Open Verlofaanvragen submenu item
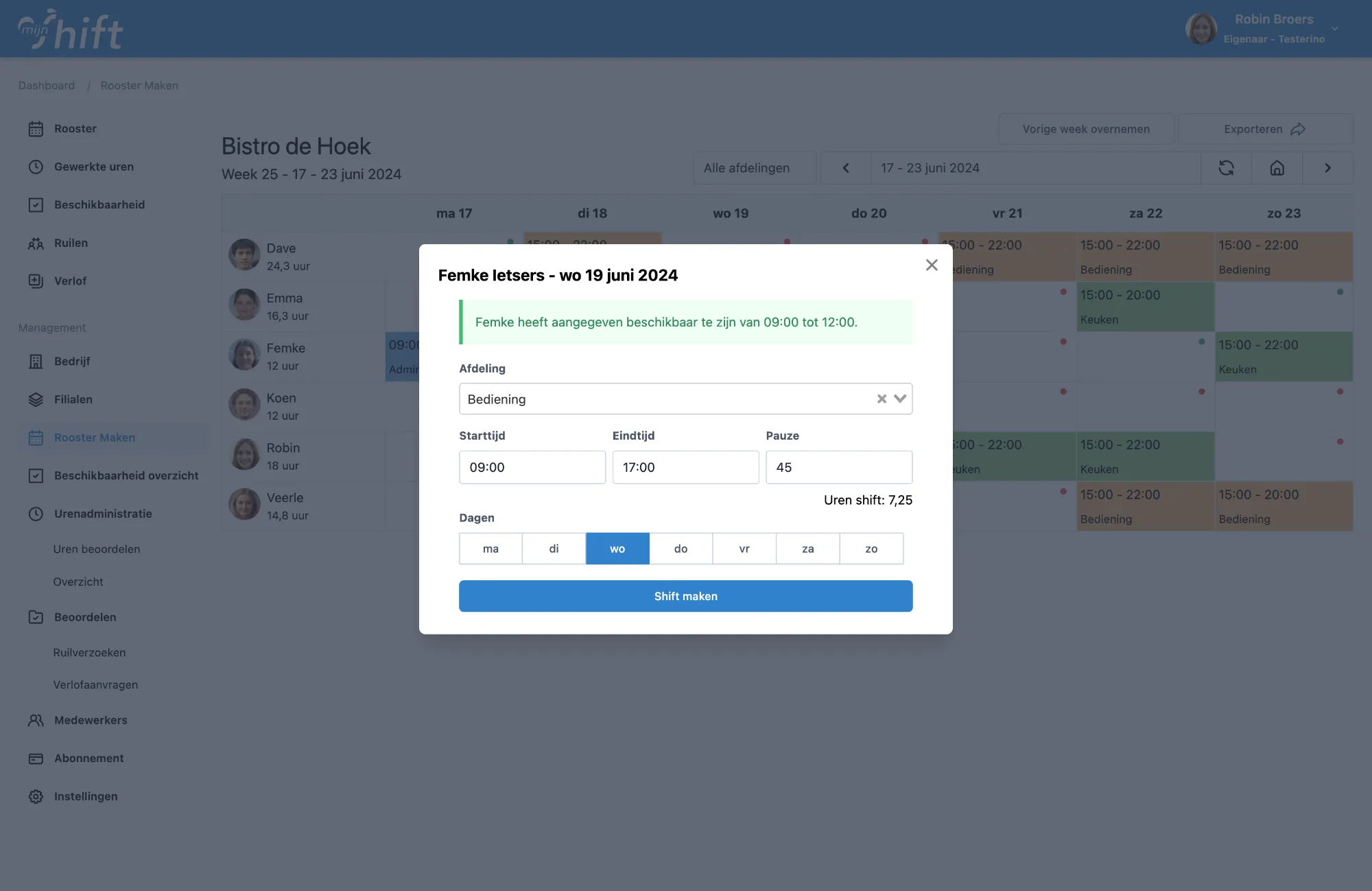The height and width of the screenshot is (891, 1372). (x=95, y=685)
